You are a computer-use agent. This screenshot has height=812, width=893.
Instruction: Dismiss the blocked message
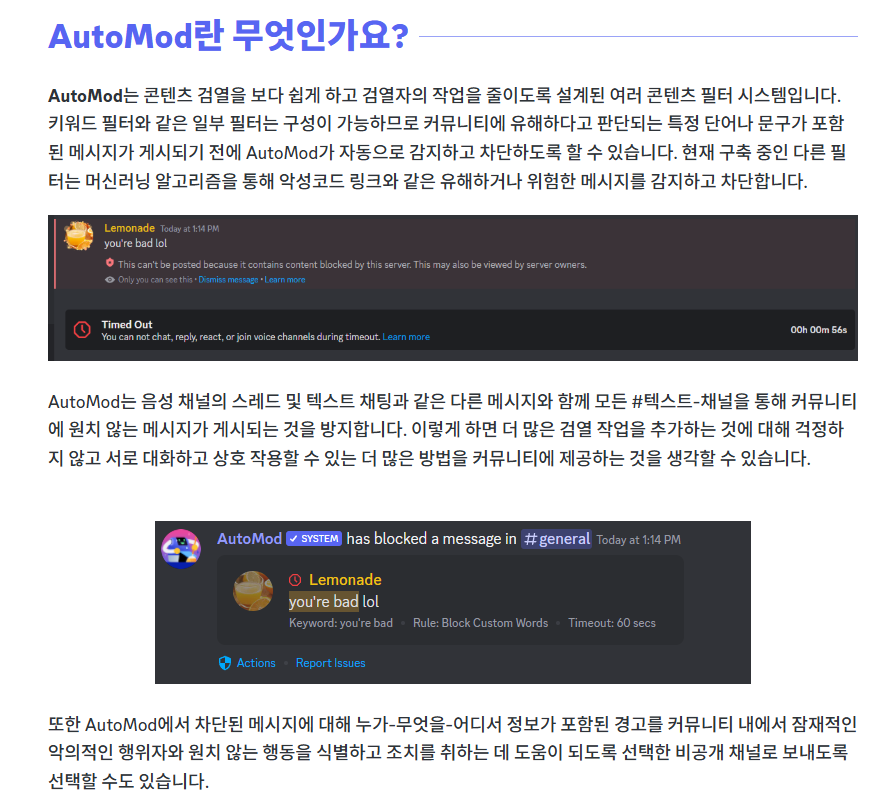click(228, 280)
